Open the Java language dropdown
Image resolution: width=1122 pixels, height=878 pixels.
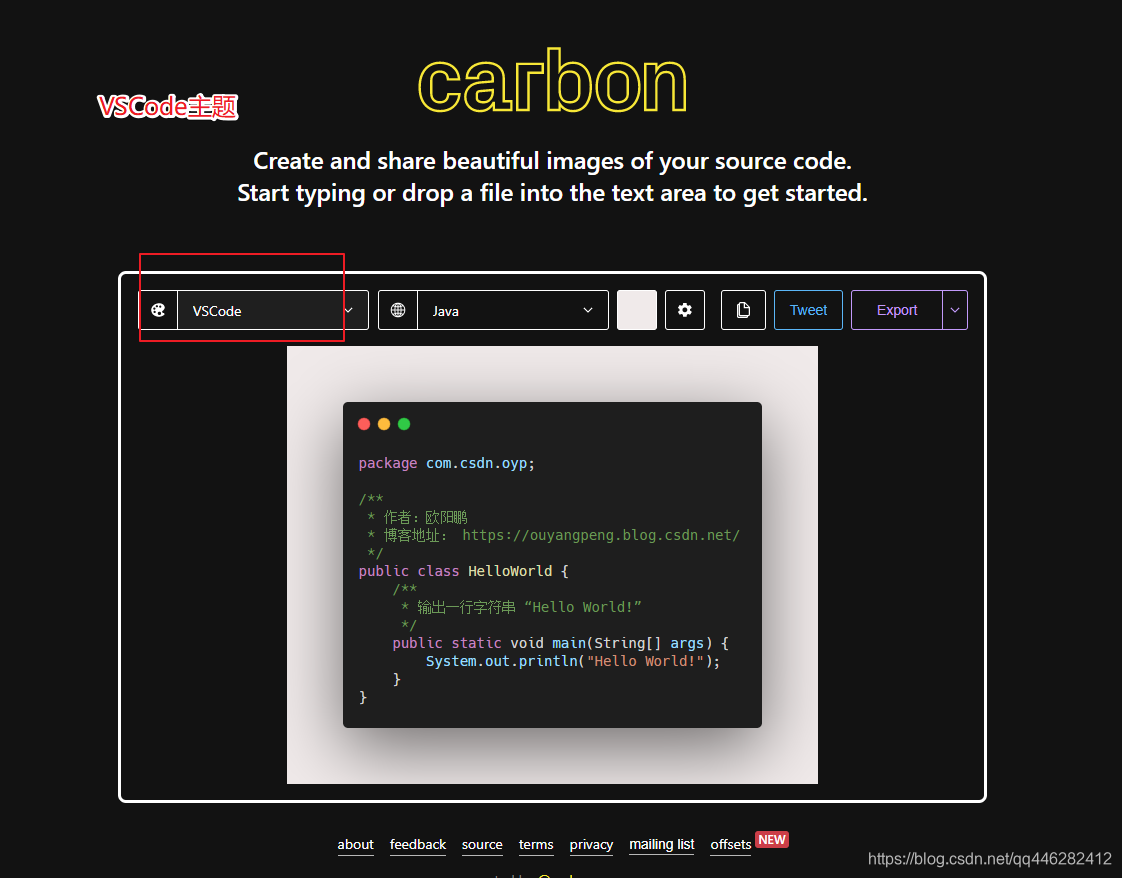512,311
